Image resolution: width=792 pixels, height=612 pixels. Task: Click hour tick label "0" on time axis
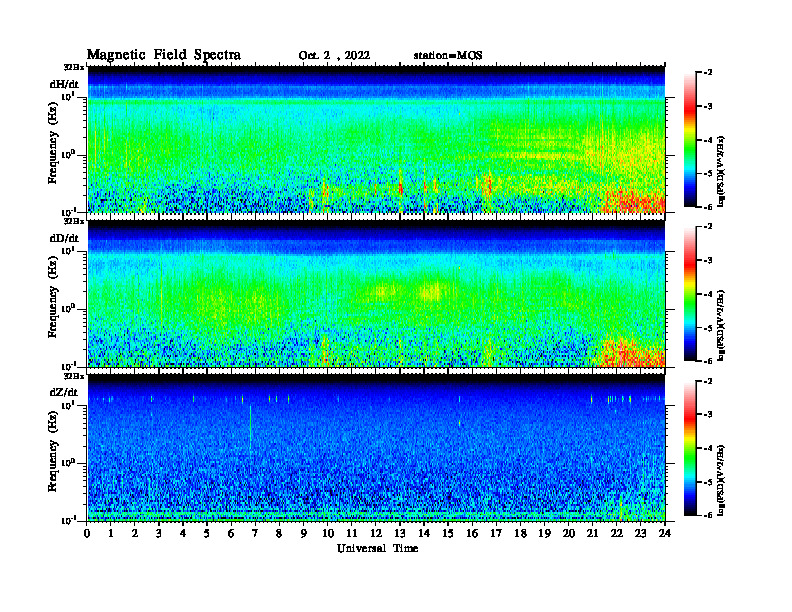pos(87,534)
